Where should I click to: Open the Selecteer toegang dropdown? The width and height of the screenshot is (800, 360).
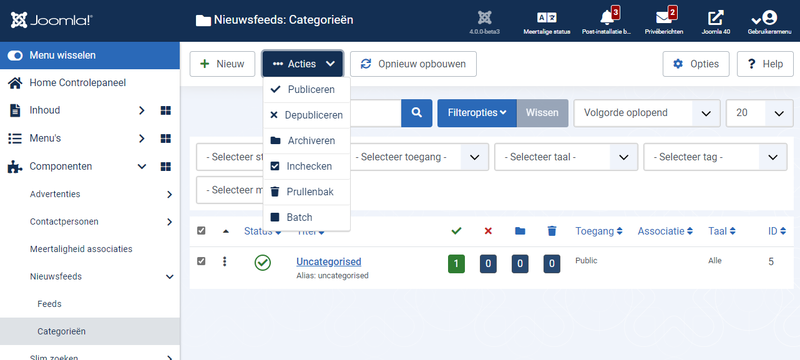click(x=418, y=157)
